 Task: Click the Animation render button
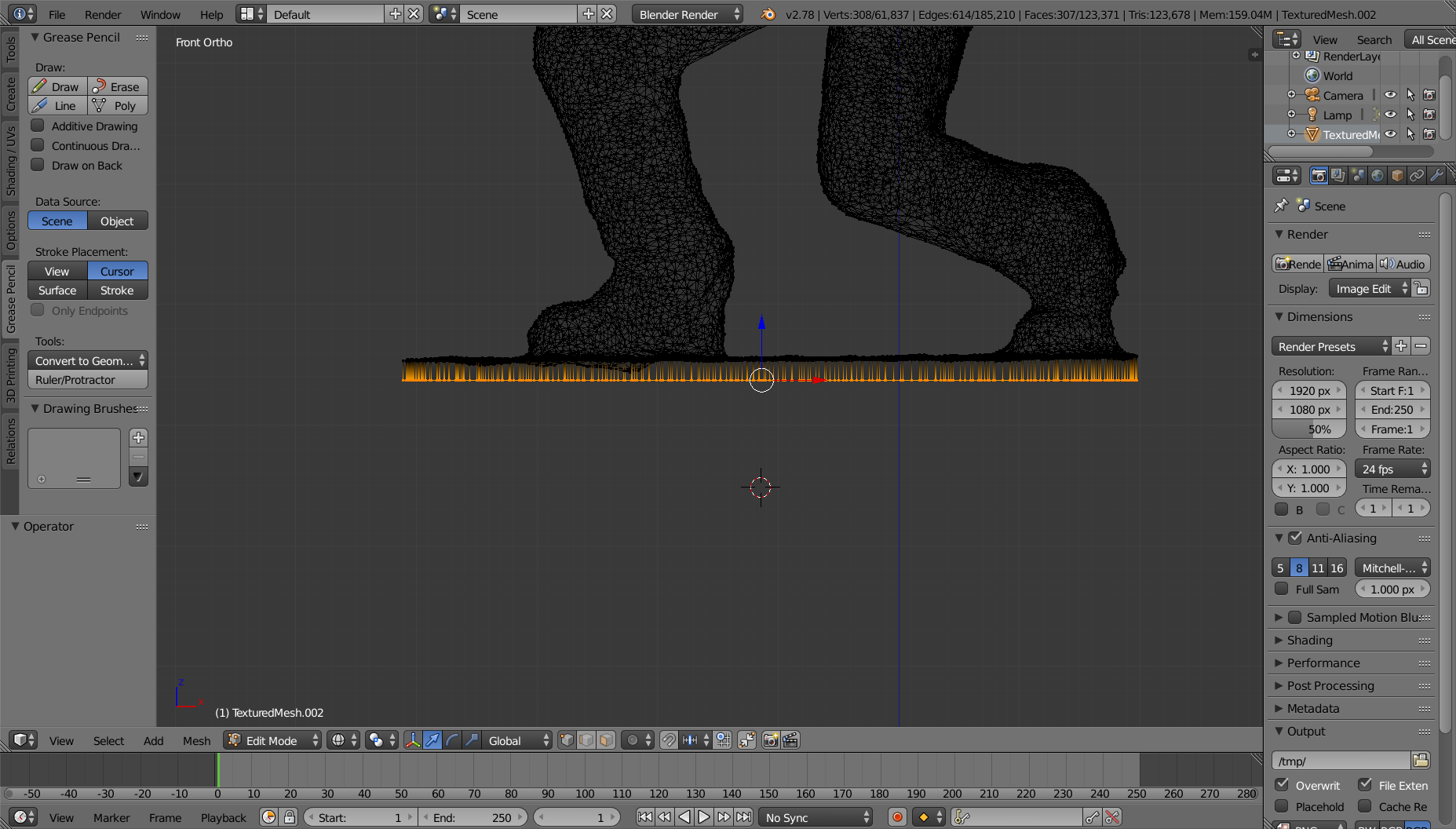[1351, 264]
